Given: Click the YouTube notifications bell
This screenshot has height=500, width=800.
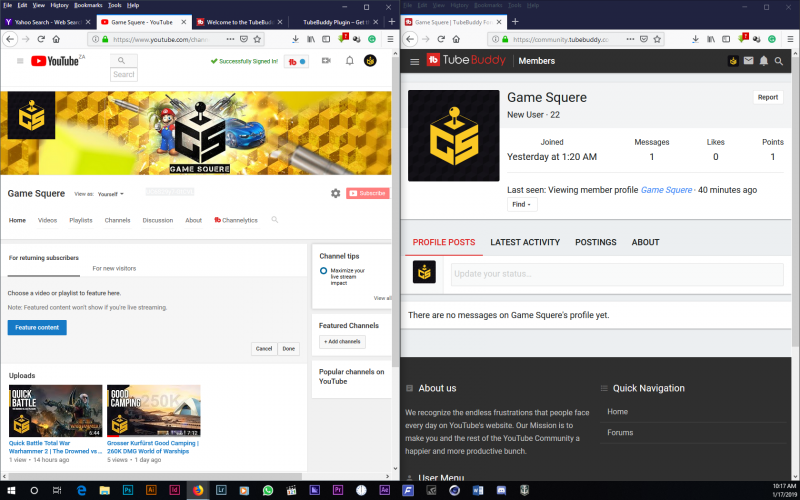Looking at the screenshot, I should 350,61.
